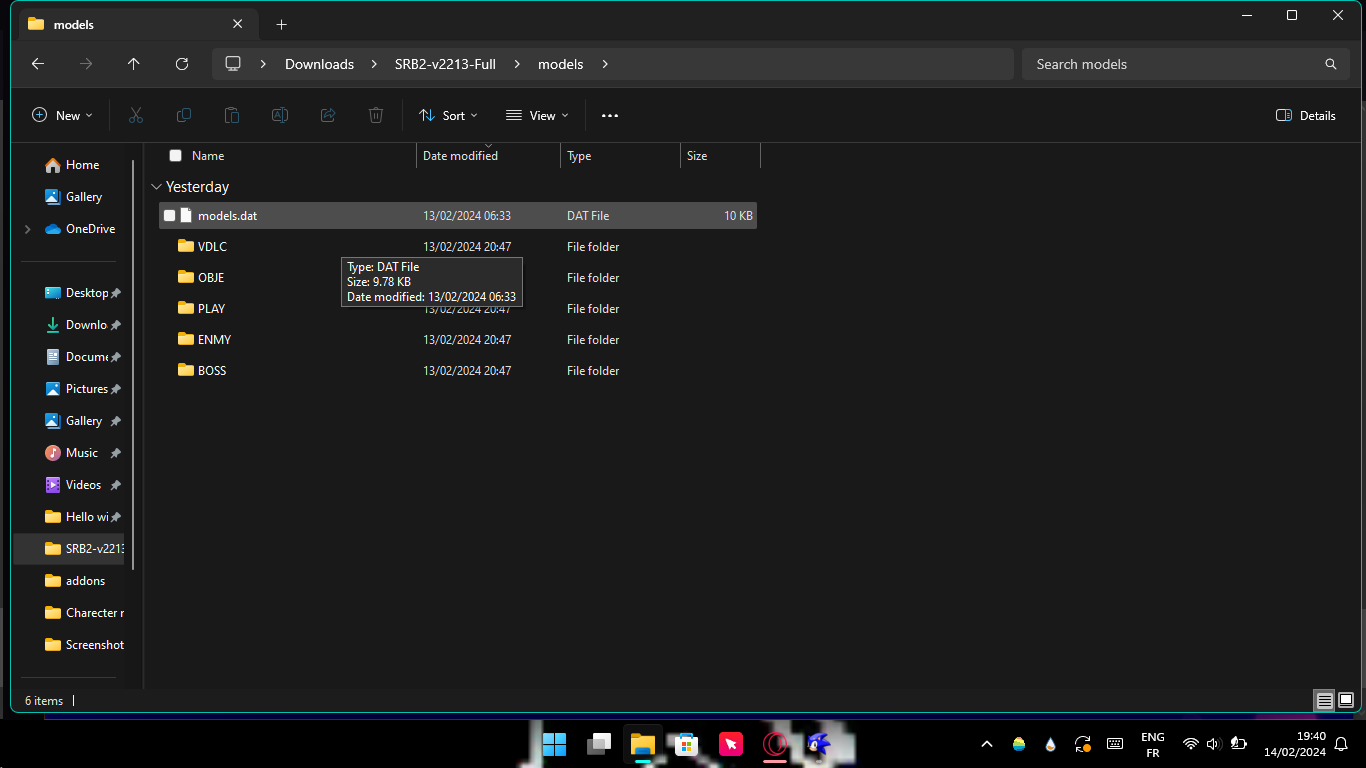1366x768 pixels.
Task: Open the Sonic game taskbar icon
Action: [x=818, y=744]
